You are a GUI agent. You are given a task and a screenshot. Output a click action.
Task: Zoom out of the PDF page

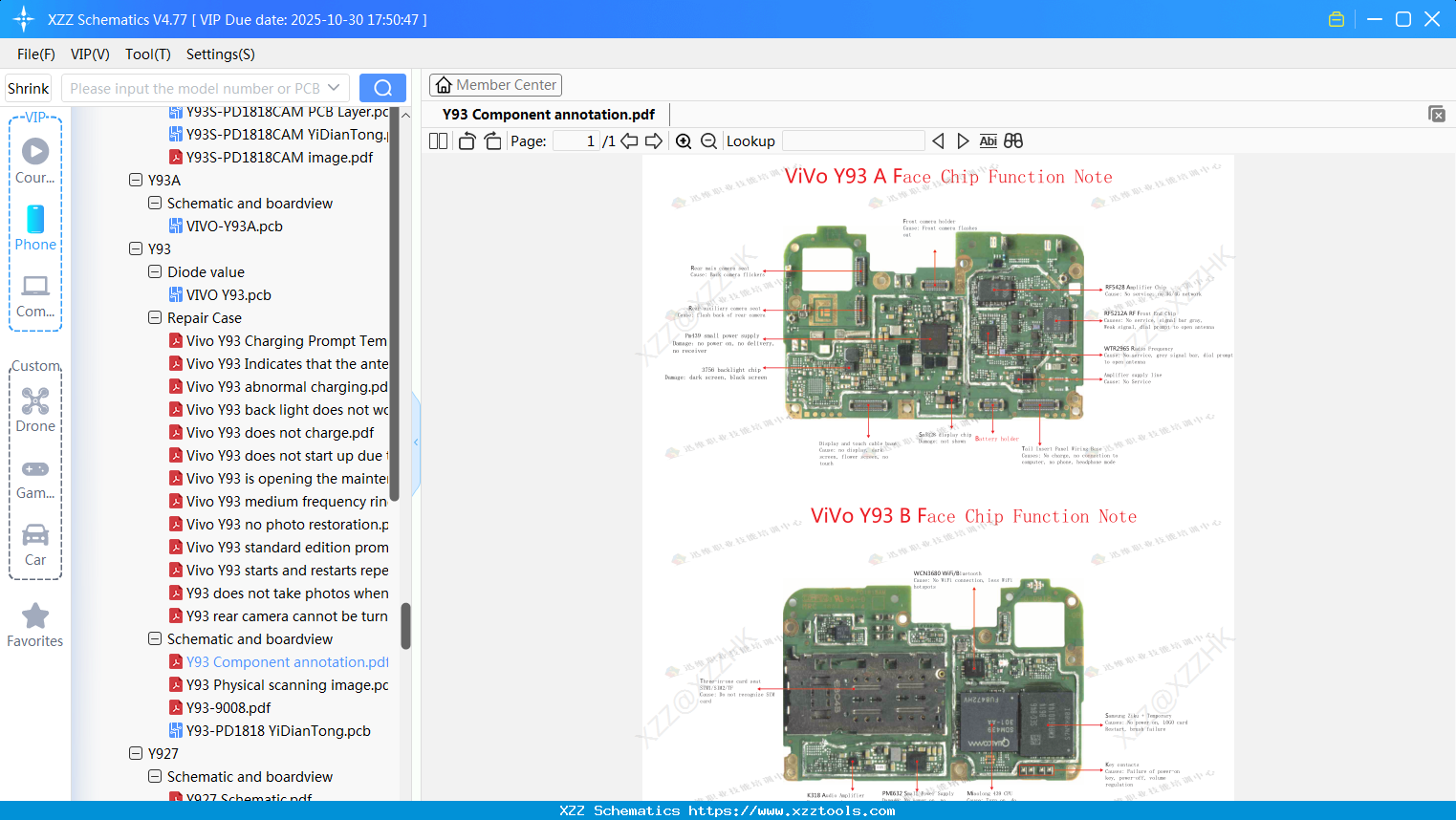pos(708,140)
